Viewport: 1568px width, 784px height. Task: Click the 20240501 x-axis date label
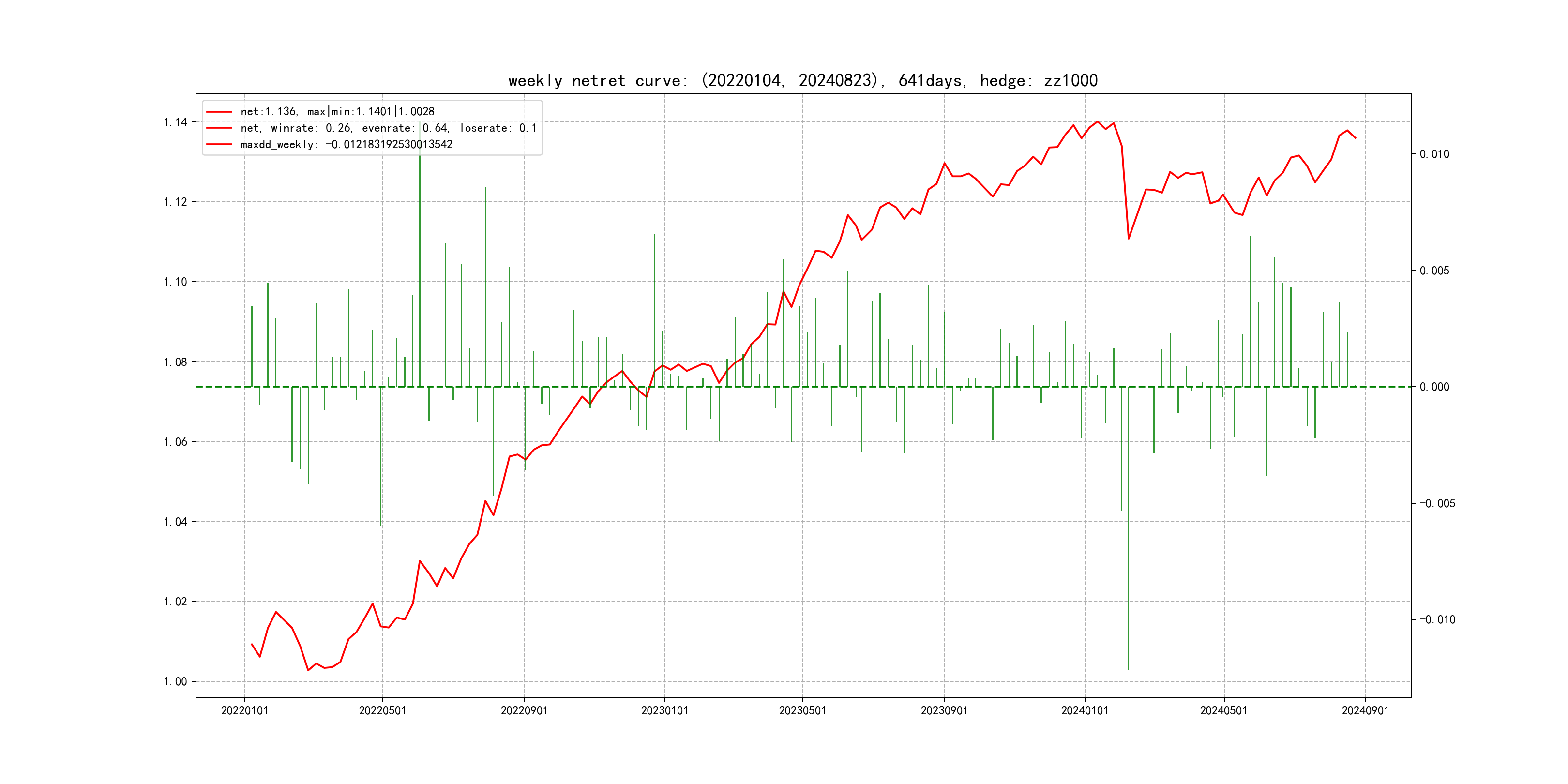click(x=1223, y=710)
